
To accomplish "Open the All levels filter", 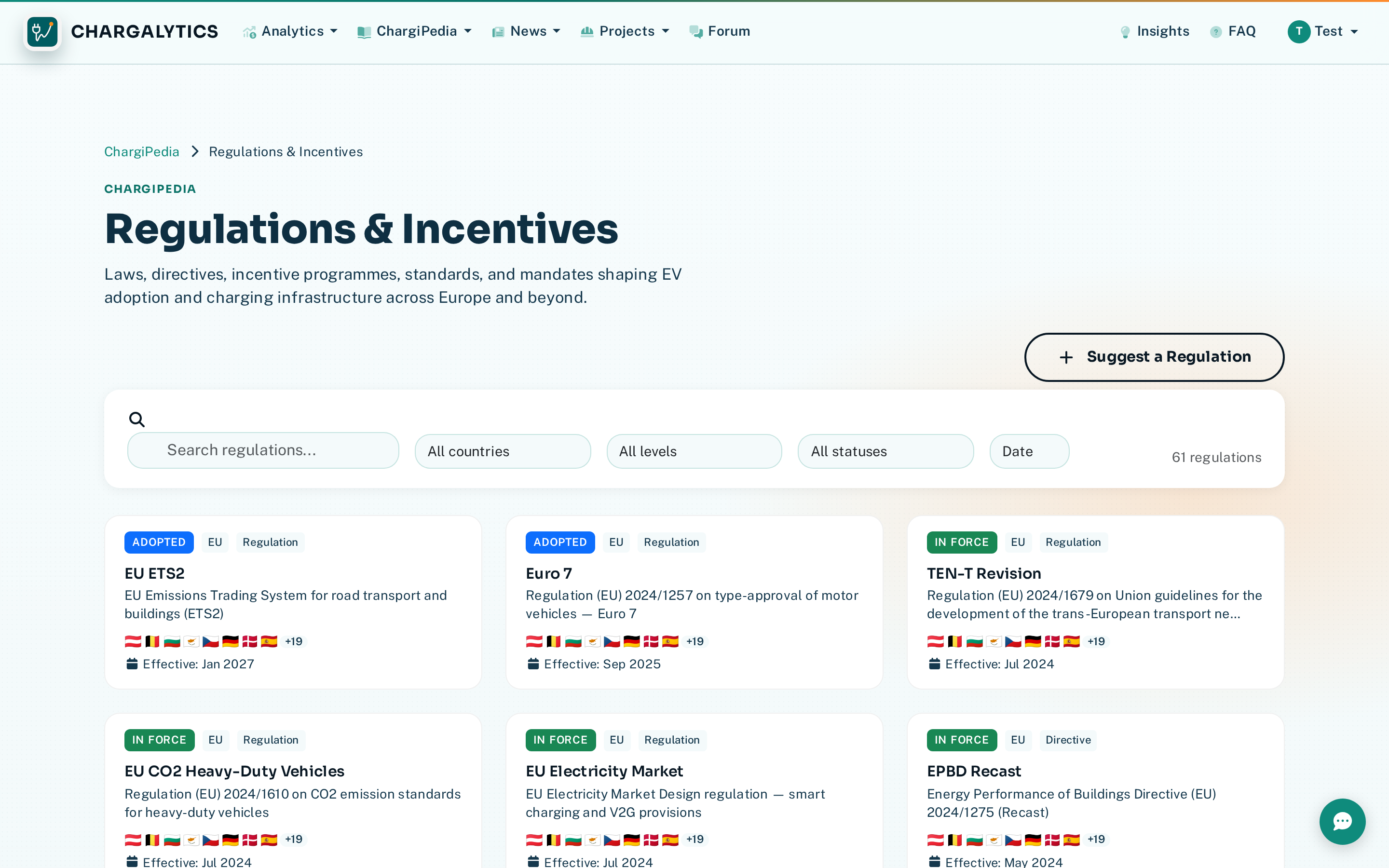I will click(x=694, y=451).
